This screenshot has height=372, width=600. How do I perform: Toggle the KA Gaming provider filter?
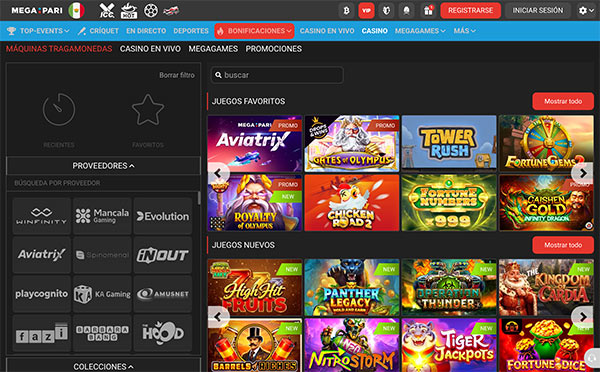coord(102,294)
